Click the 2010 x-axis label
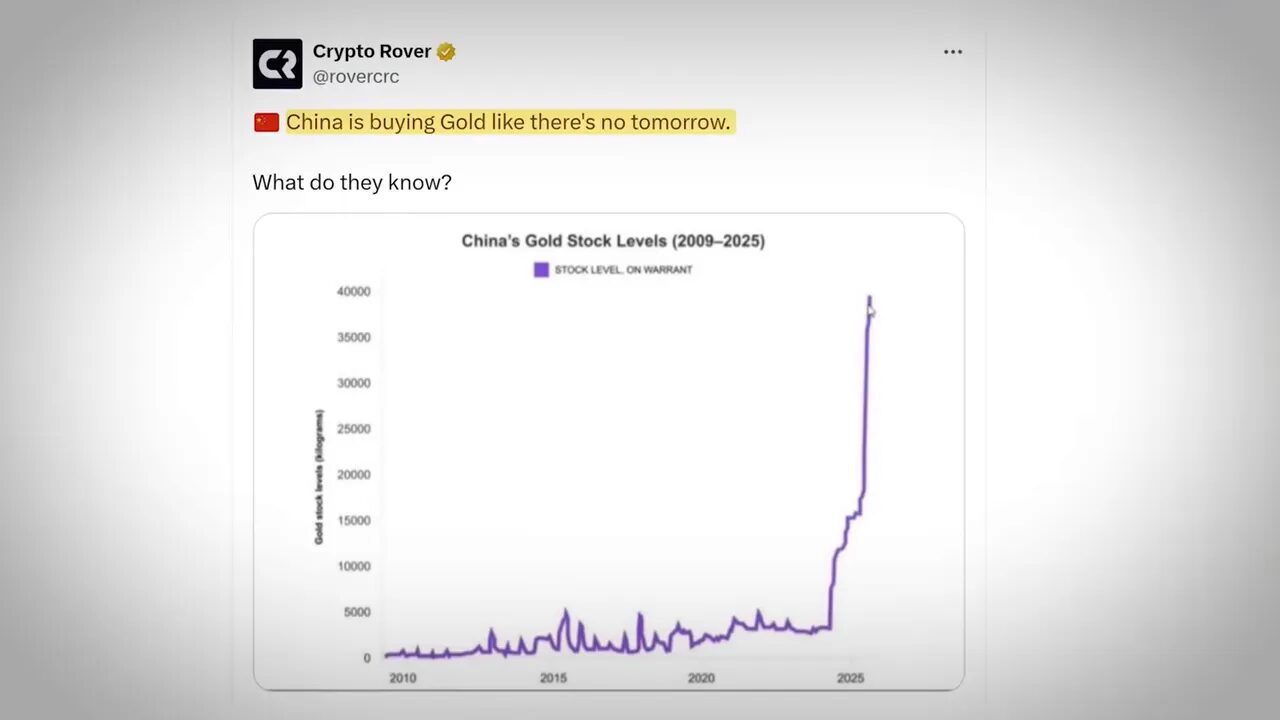 click(x=403, y=678)
